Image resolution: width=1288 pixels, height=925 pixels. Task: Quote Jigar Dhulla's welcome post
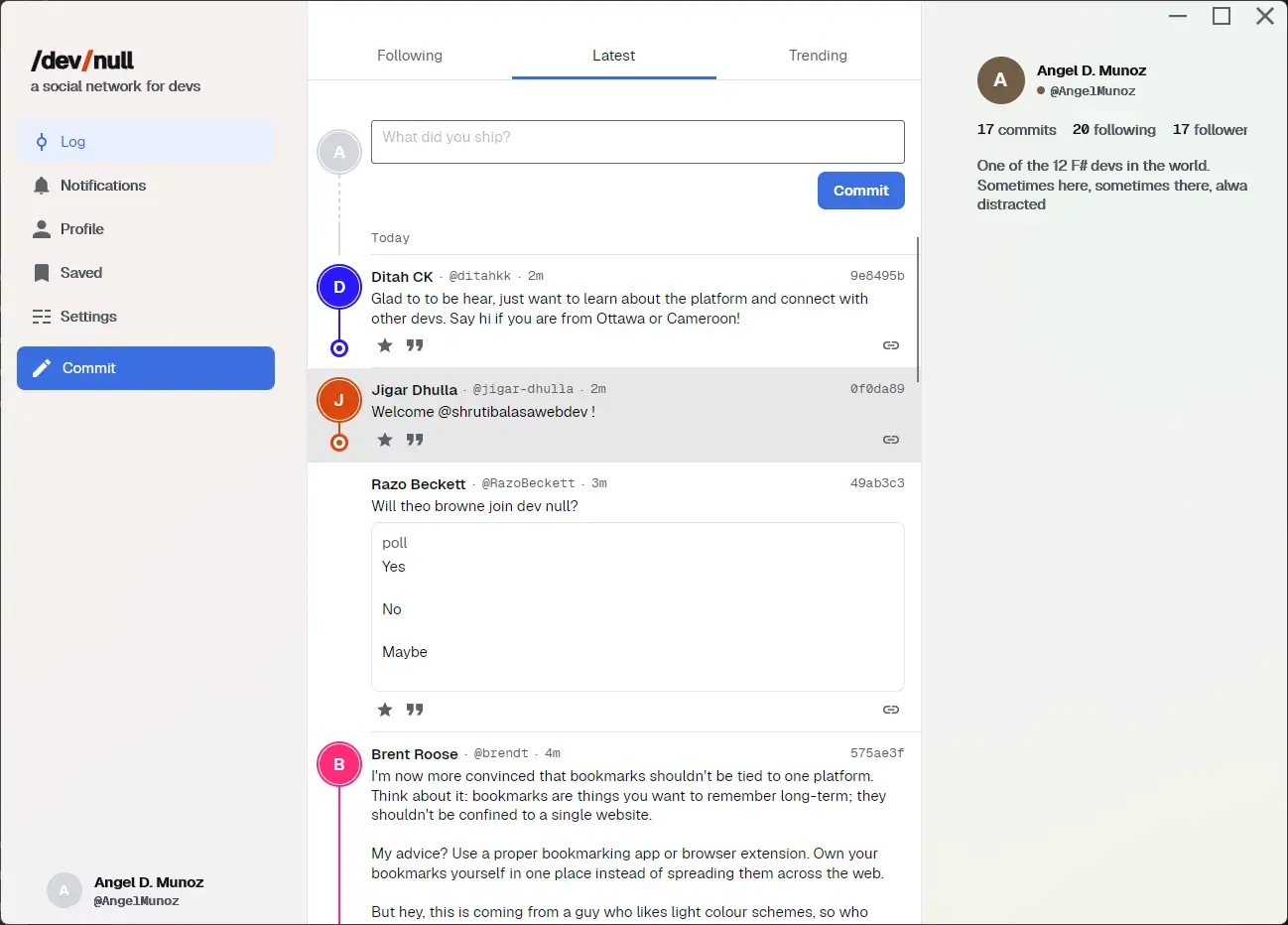pos(415,440)
